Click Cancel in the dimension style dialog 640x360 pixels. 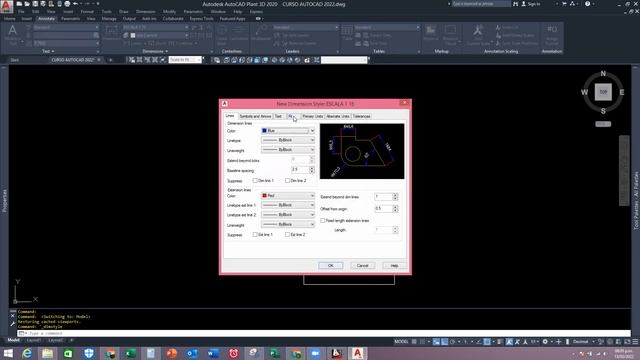coord(362,266)
